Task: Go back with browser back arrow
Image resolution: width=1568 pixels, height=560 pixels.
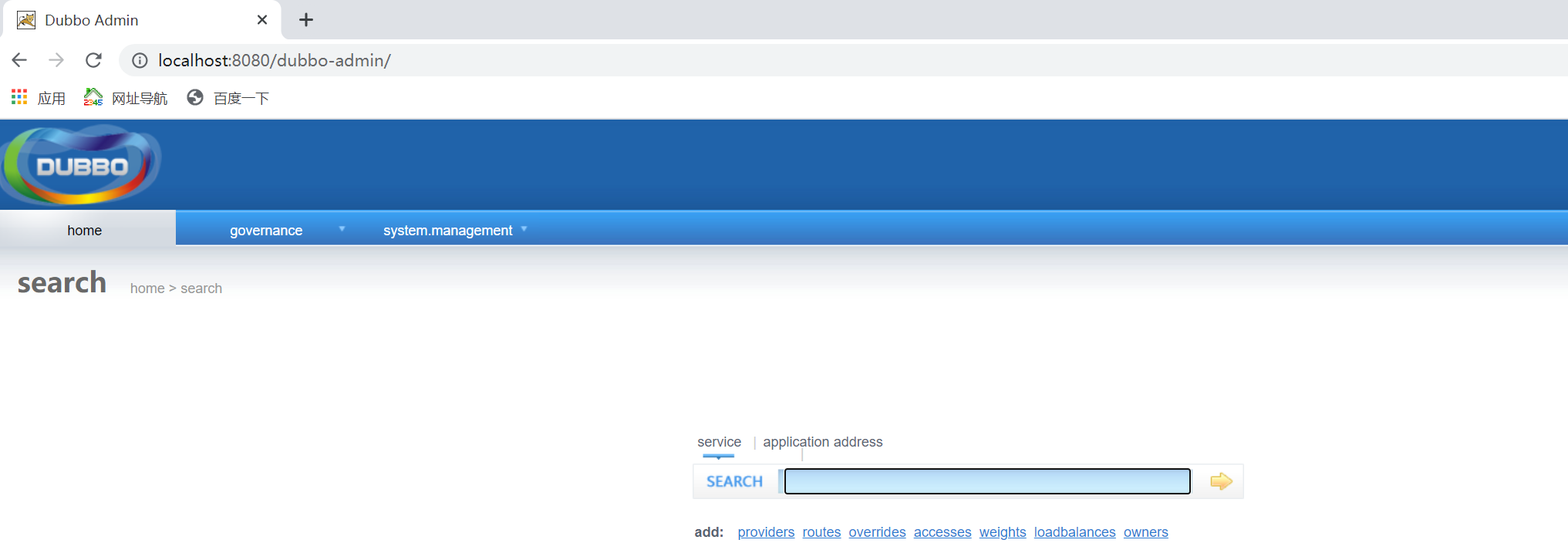Action: click(x=19, y=60)
